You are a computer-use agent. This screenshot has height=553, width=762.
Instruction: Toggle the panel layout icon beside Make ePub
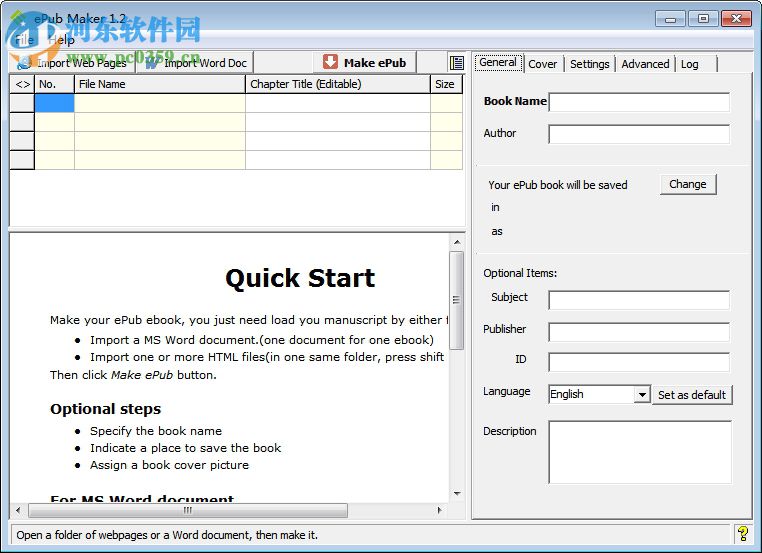point(456,63)
